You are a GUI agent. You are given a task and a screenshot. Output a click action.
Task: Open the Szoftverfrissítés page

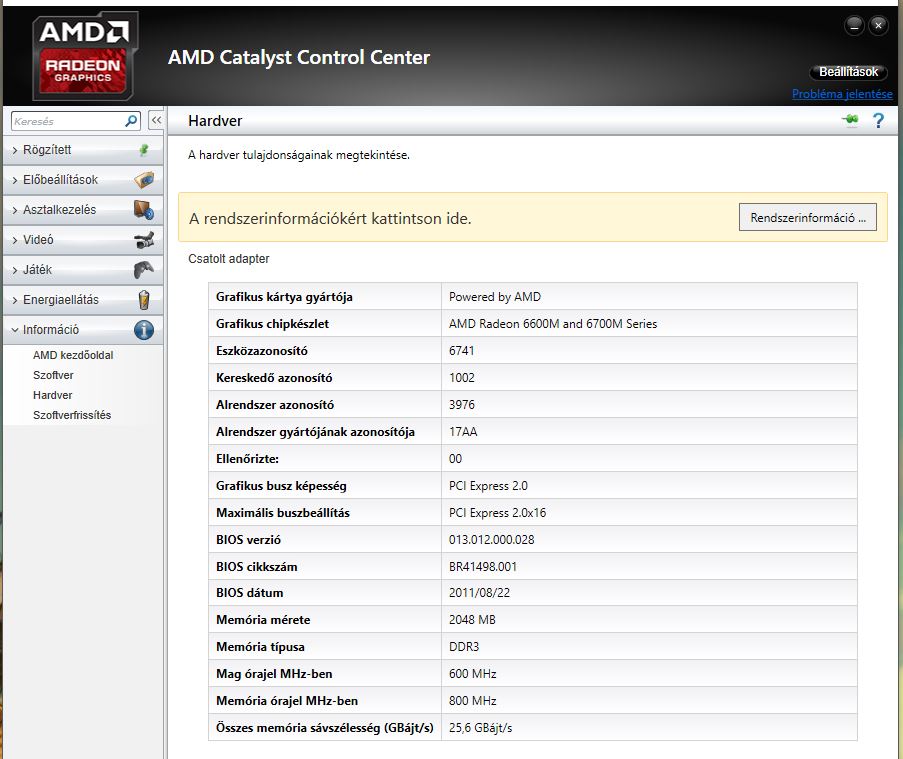[72, 415]
